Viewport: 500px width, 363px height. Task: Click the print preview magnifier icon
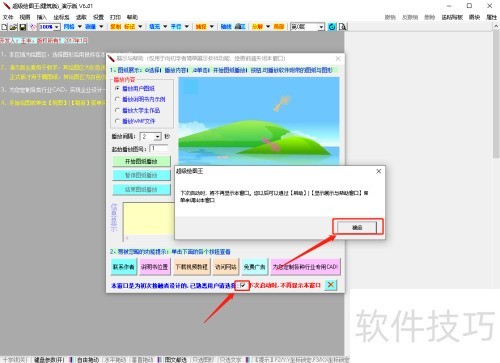click(x=342, y=27)
